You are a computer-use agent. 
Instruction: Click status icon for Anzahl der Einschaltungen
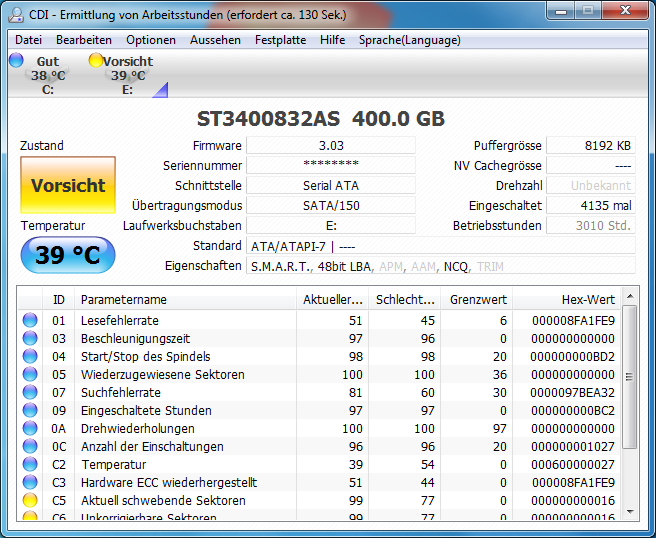click(30, 446)
